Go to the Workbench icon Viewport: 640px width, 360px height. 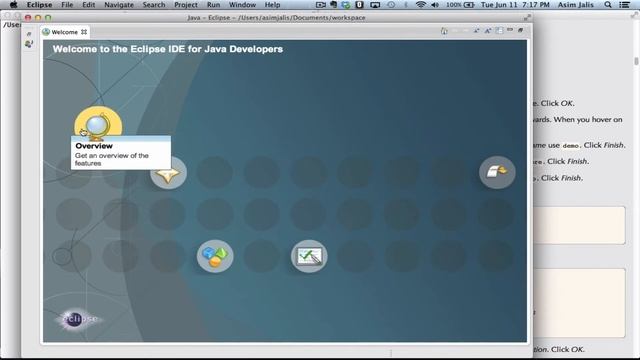pyautogui.click(x=497, y=172)
